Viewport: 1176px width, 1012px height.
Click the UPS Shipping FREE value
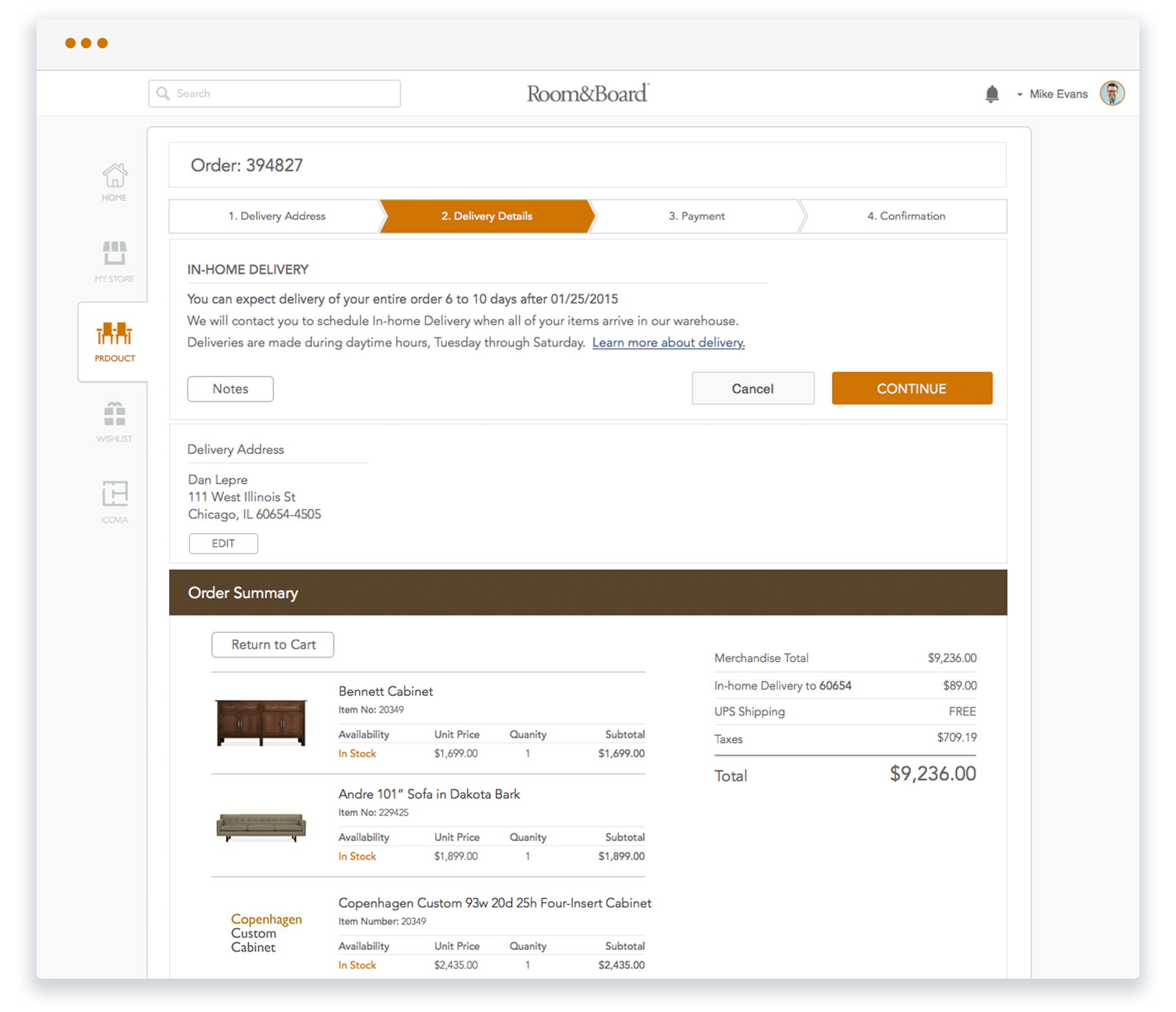click(x=962, y=712)
